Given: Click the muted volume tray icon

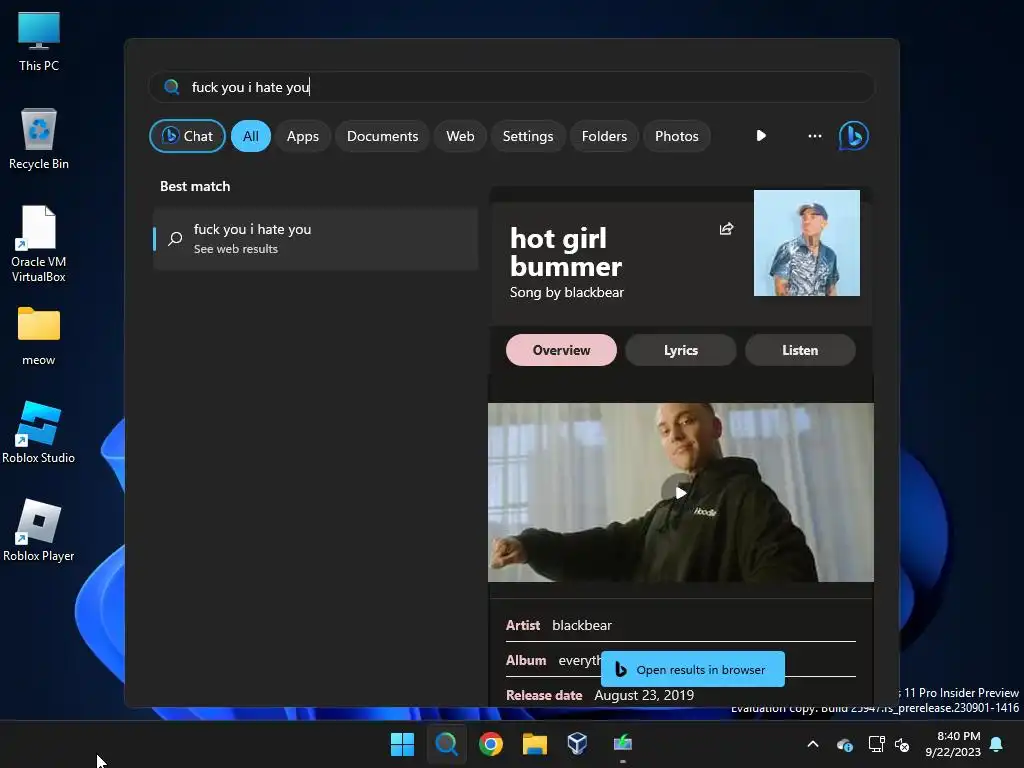Looking at the screenshot, I should pyautogui.click(x=902, y=744).
